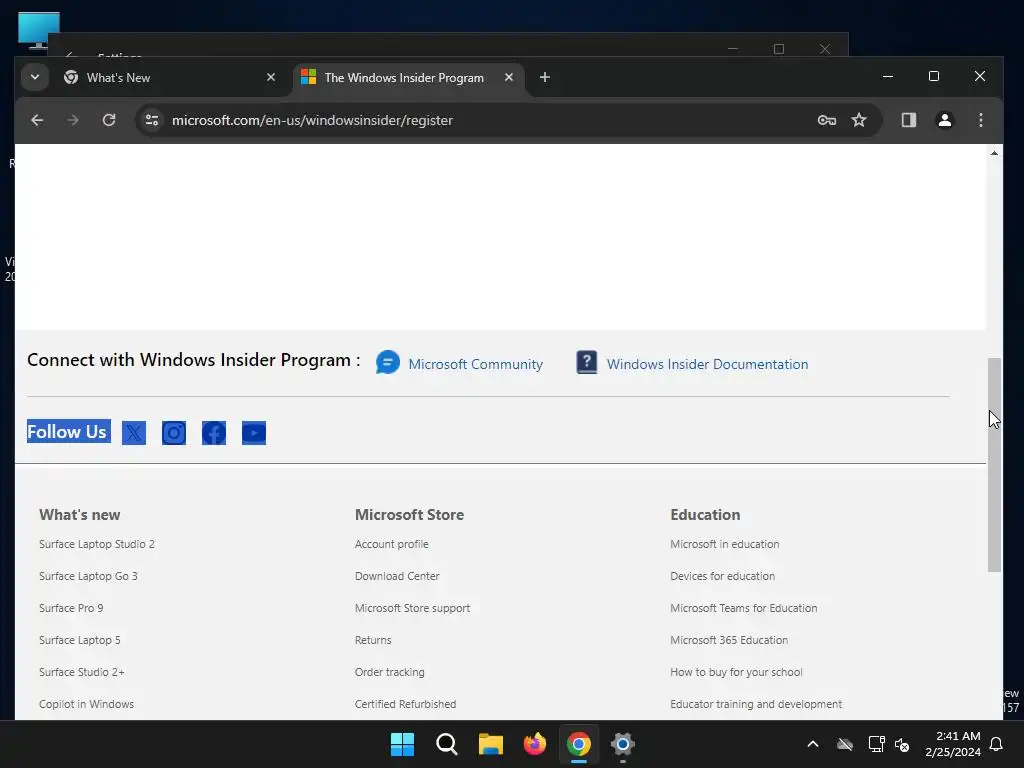Open Chrome's three-dot menu
1024x768 pixels.
pos(980,120)
